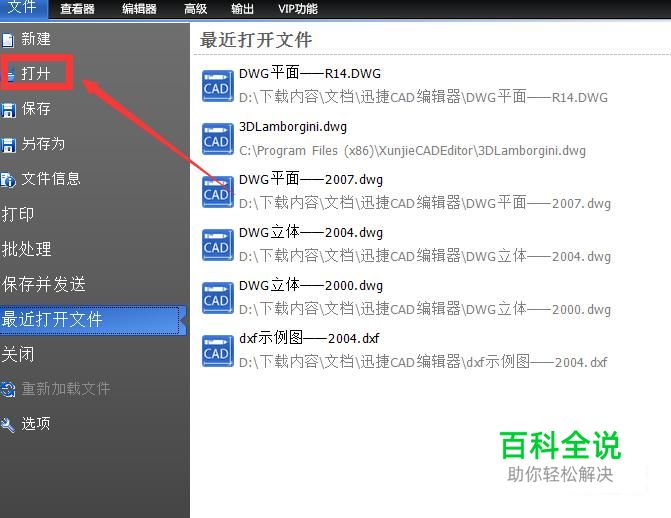
Task: Click the D:\ path ending DWG立体——2004.dwg
Action: click(425, 256)
